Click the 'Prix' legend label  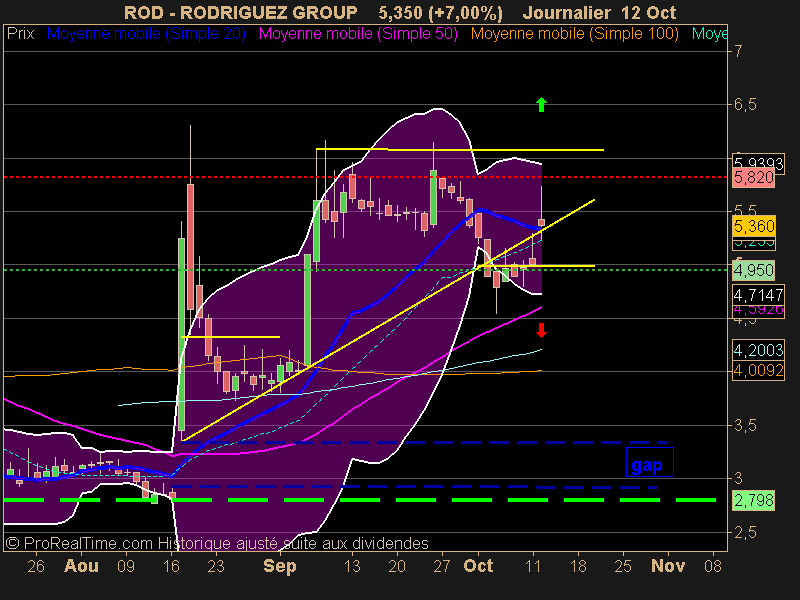(20, 34)
